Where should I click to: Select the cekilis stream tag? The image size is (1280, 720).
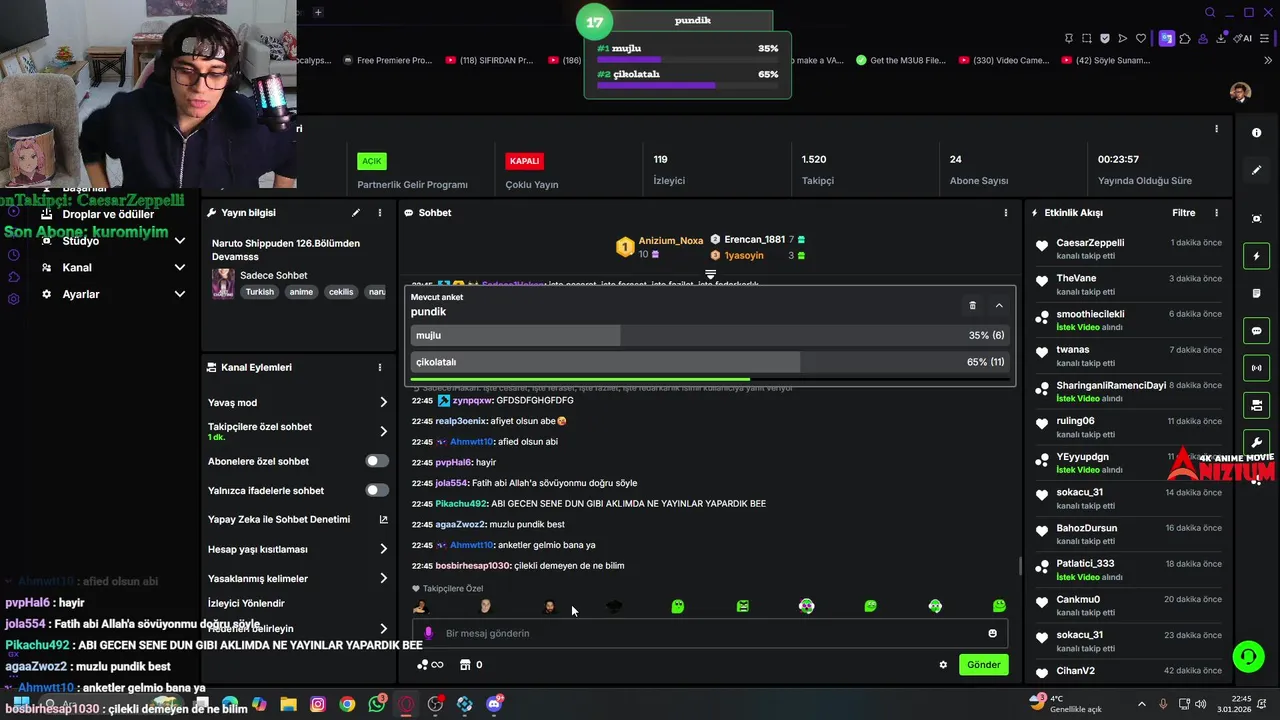pos(341,292)
